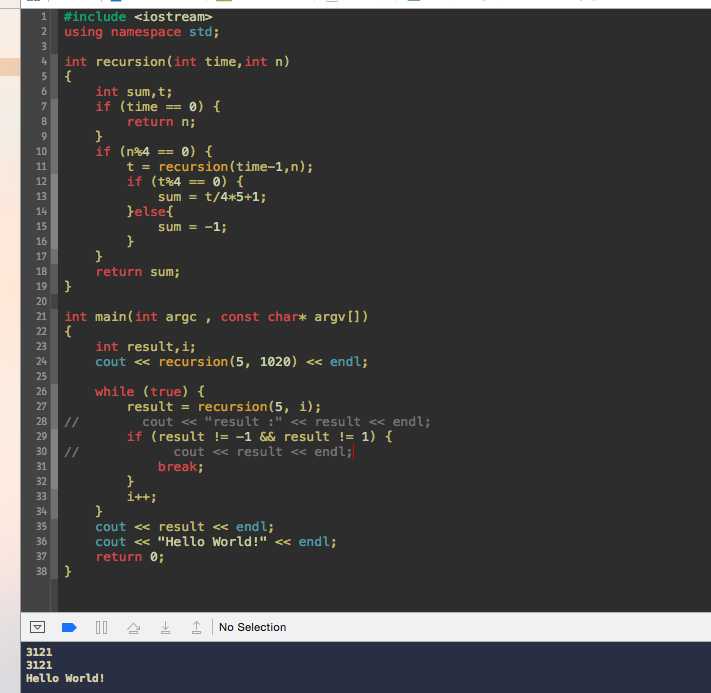711x693 pixels.
Task: Click the 'if (n%4 == 0) {' statement
Action: point(154,151)
